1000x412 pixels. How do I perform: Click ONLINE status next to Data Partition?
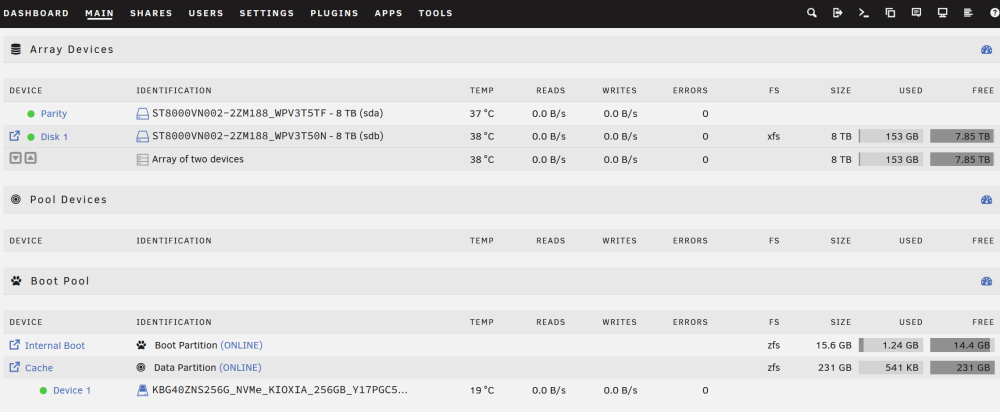tap(240, 367)
